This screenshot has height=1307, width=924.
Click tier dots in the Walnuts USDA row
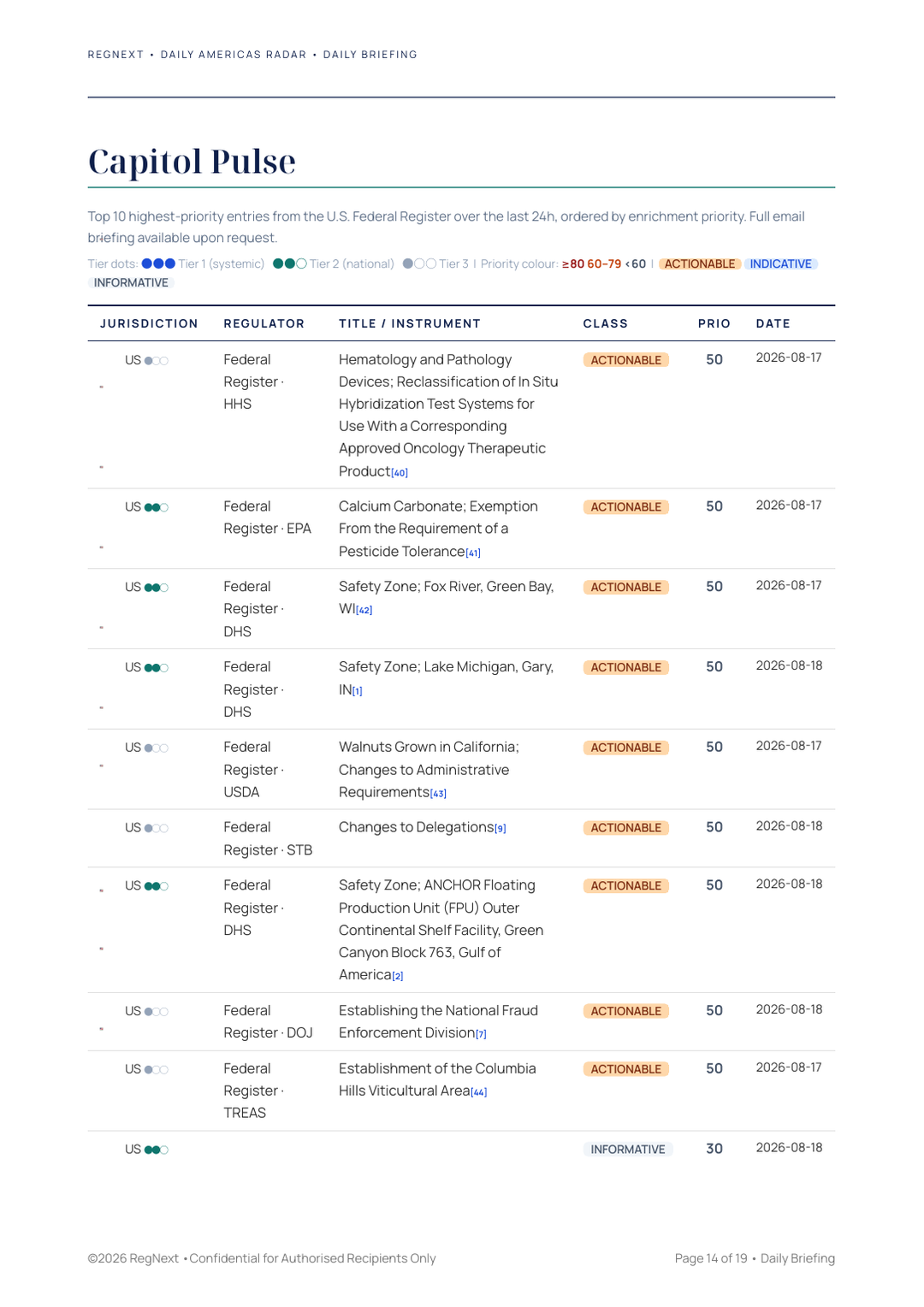click(x=157, y=748)
